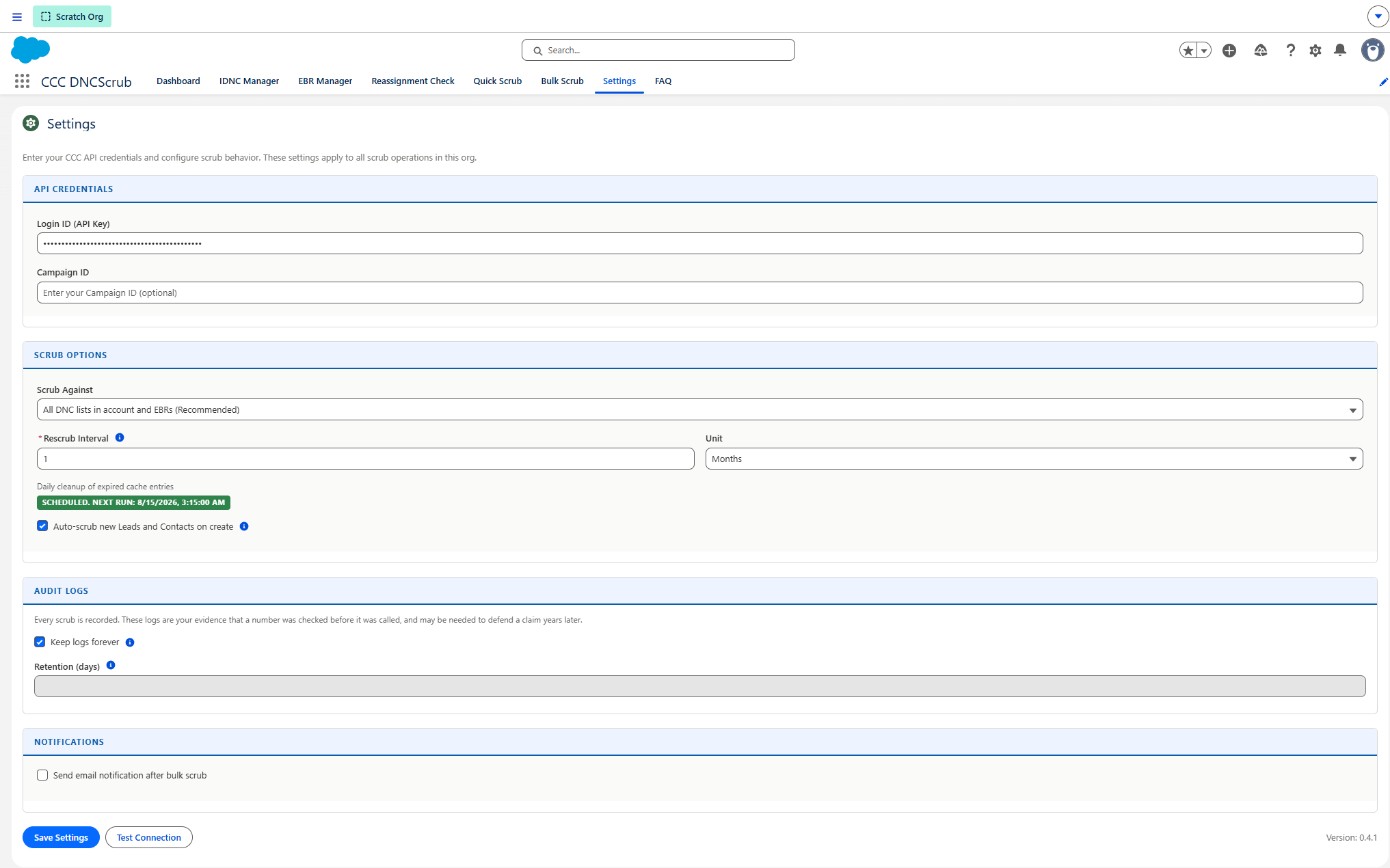Click the Test Connection button
The height and width of the screenshot is (868, 1390).
click(x=149, y=837)
